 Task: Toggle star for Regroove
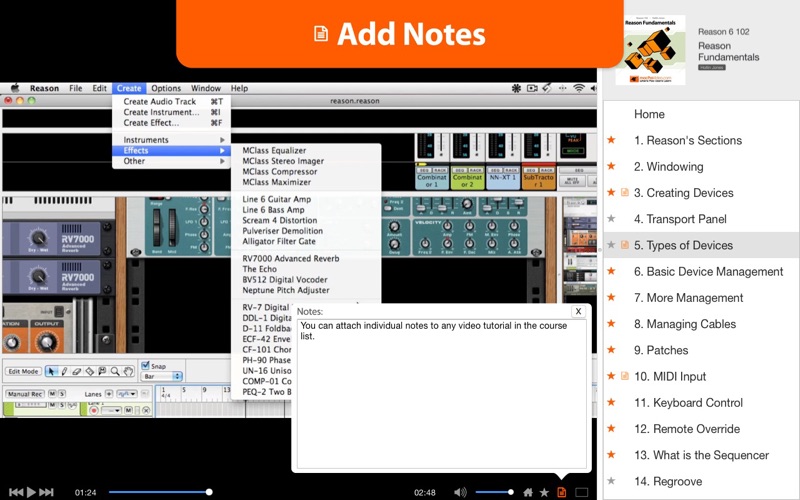(x=611, y=481)
